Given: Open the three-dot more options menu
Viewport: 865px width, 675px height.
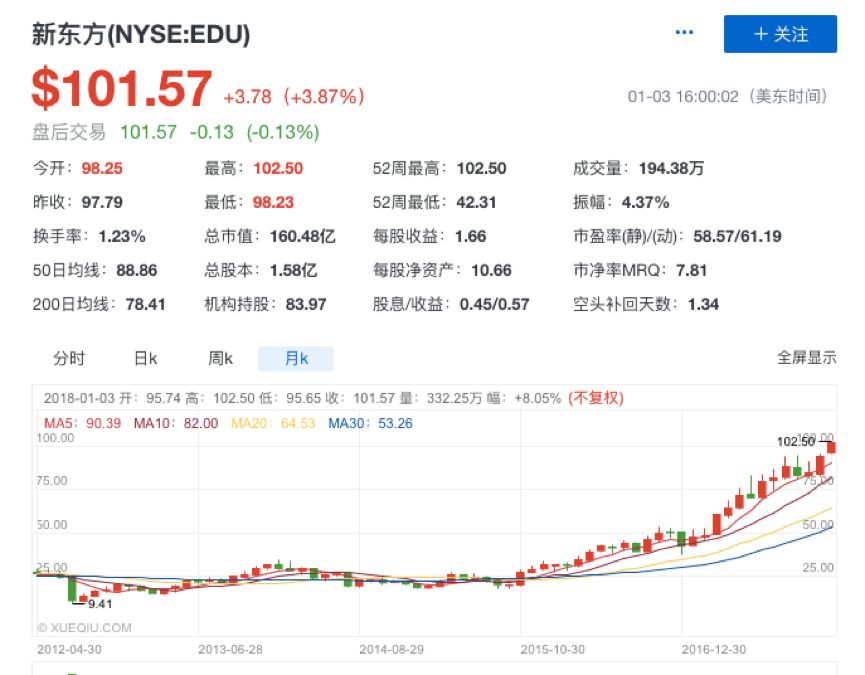Looking at the screenshot, I should pyautogui.click(x=684, y=33).
